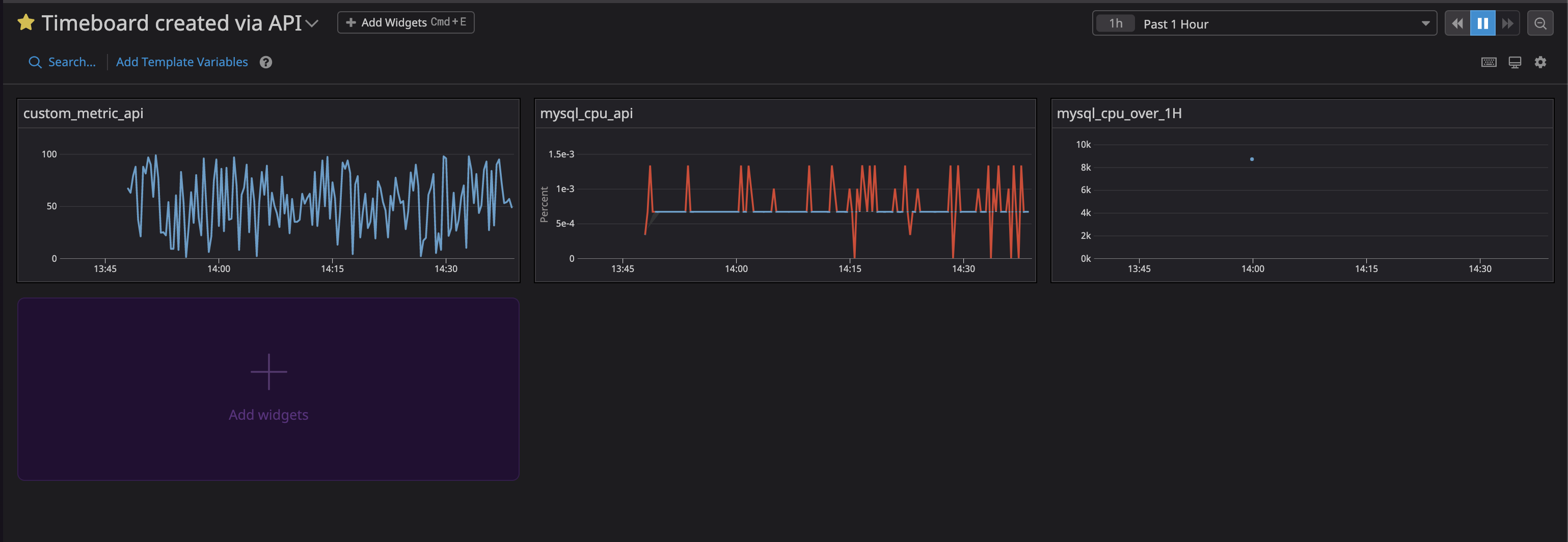Click the plus icon in Add widgets tile
Image resolution: width=1568 pixels, height=542 pixels.
(268, 371)
